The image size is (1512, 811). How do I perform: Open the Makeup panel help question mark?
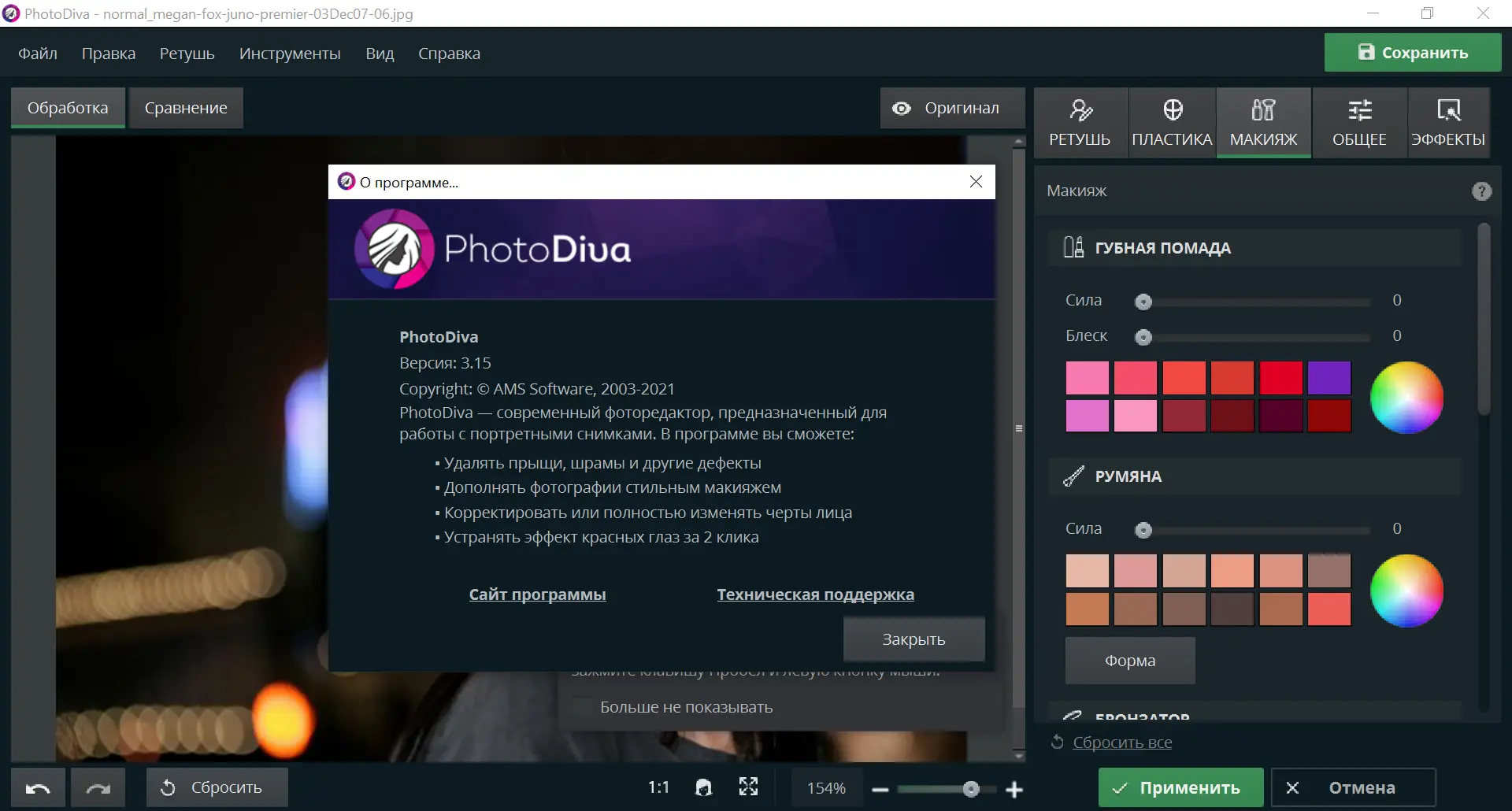coord(1481,191)
